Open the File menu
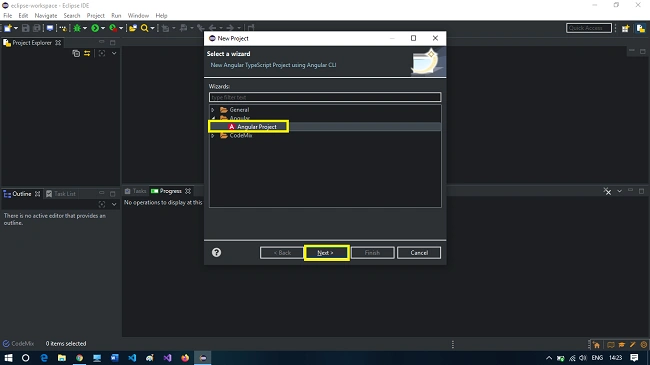650x365 pixels. pyautogui.click(x=8, y=15)
